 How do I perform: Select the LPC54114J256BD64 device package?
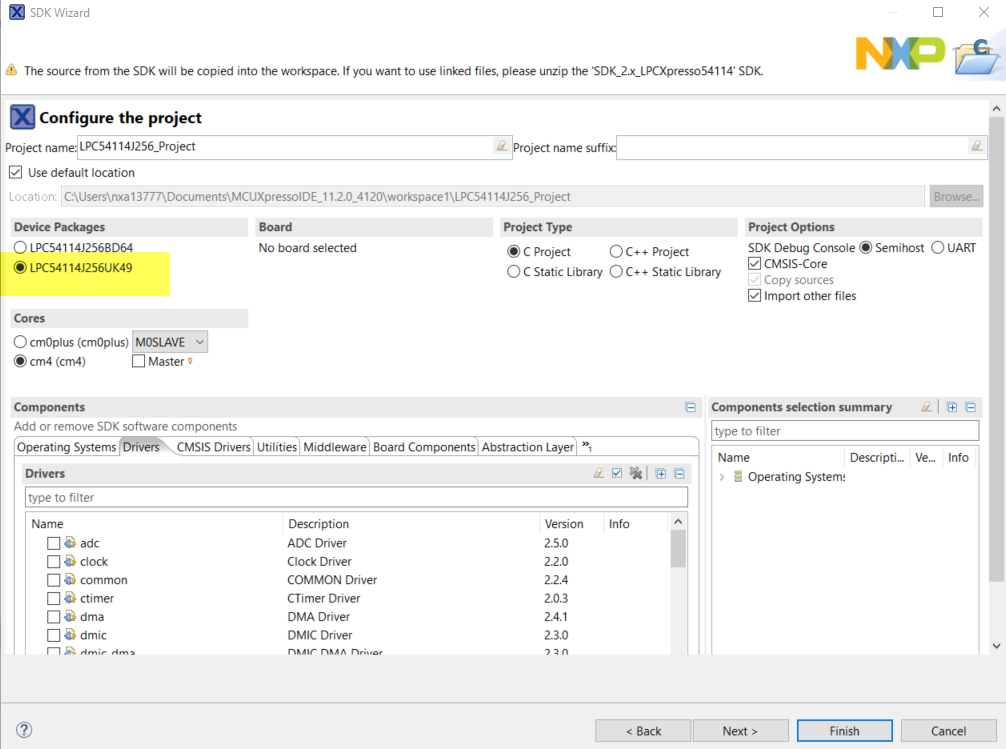point(19,247)
